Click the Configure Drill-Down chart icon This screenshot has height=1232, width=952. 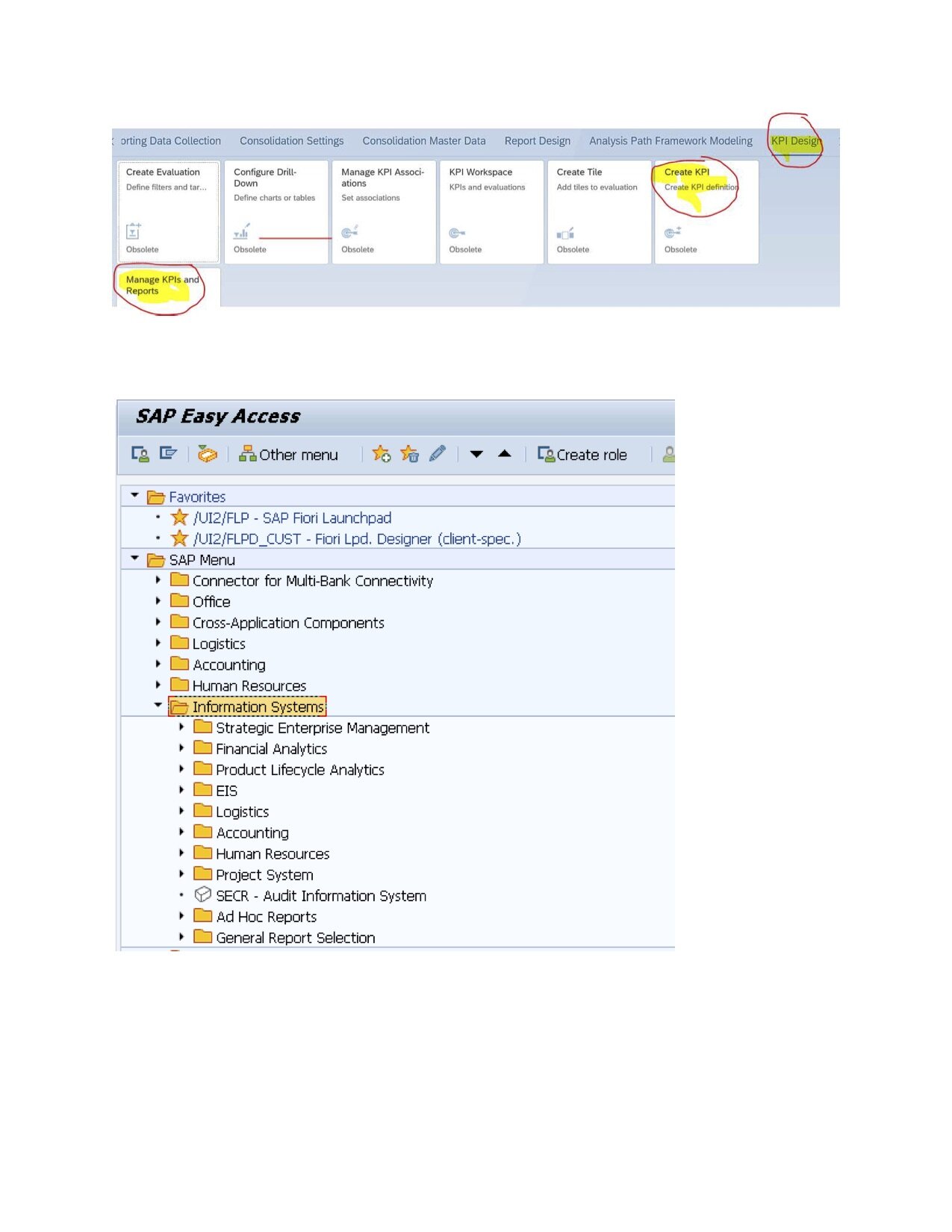[x=241, y=231]
